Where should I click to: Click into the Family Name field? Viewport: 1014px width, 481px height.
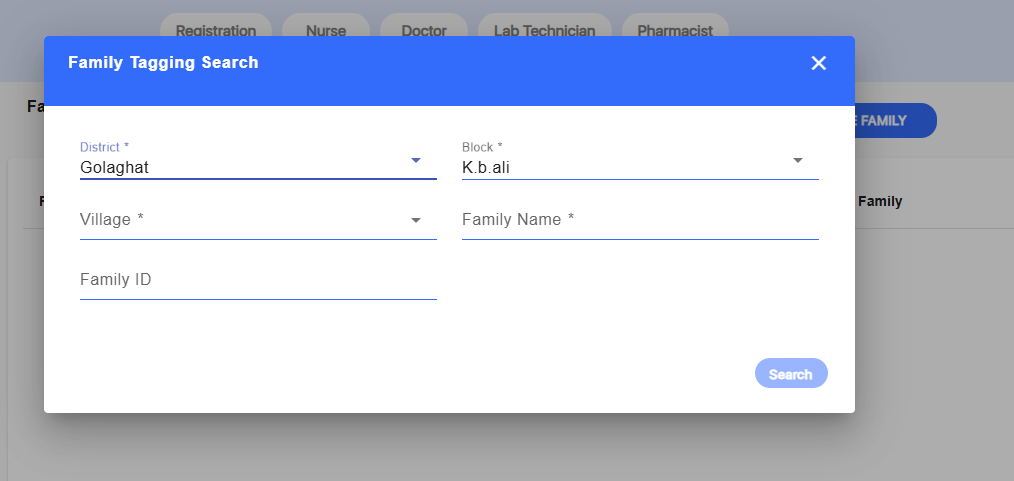pos(640,220)
